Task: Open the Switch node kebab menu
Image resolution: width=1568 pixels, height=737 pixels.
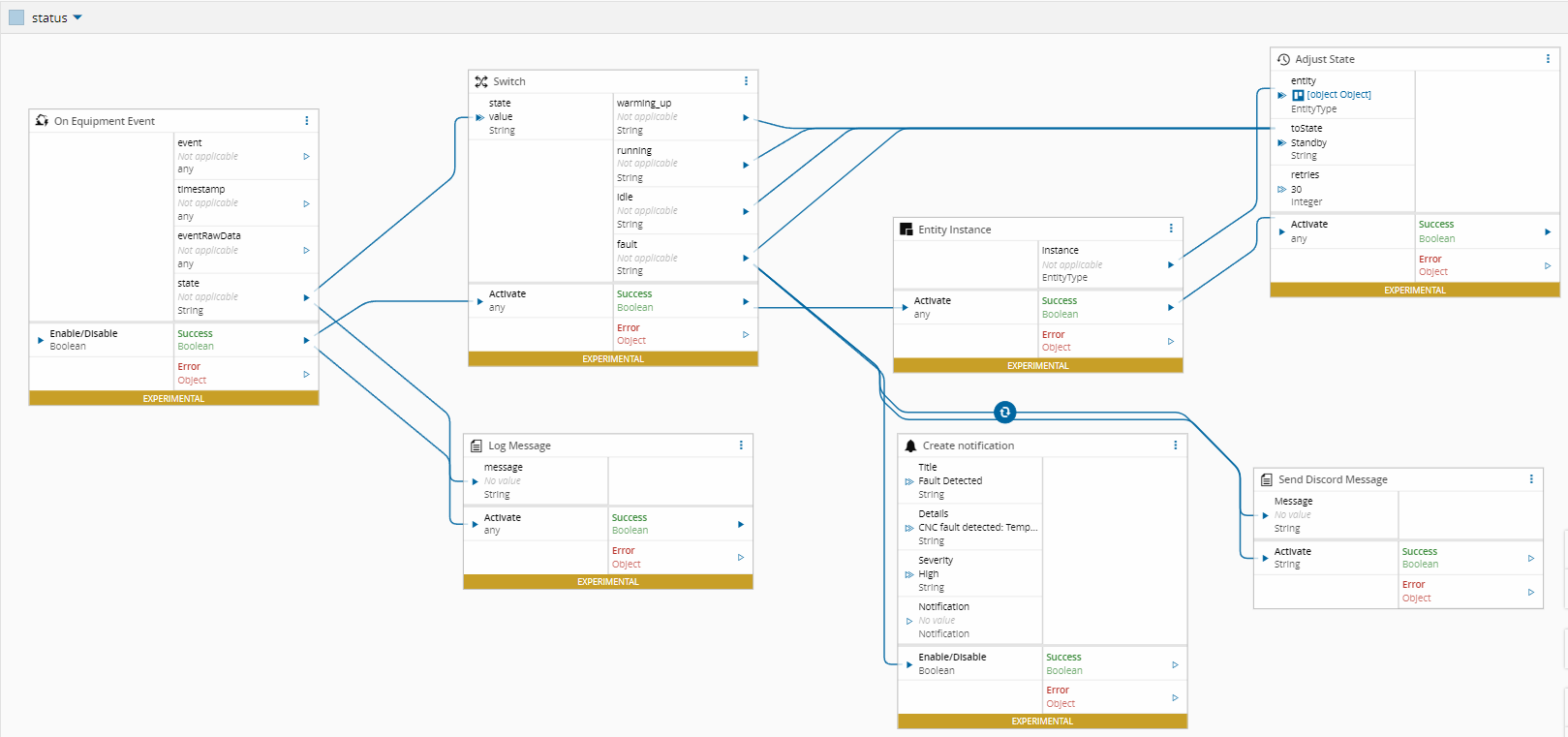Action: click(x=746, y=81)
